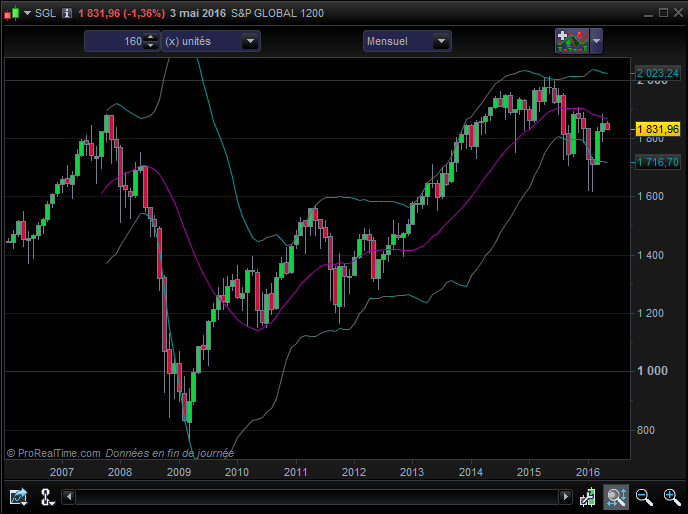The image size is (688, 514).
Task: Open the dropdown arrow next to SGL
Action: (27, 13)
